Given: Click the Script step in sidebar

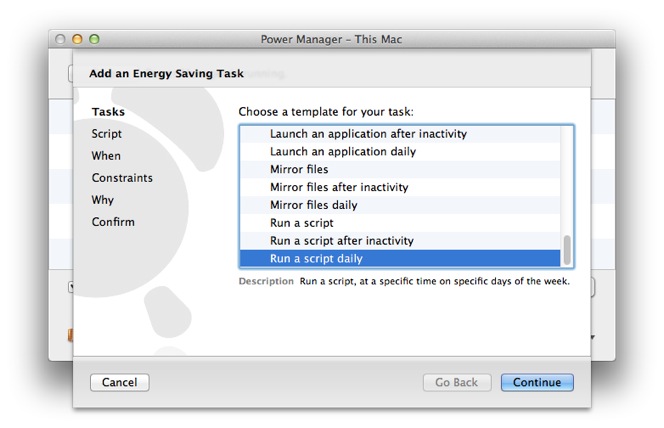Looking at the screenshot, I should [106, 134].
